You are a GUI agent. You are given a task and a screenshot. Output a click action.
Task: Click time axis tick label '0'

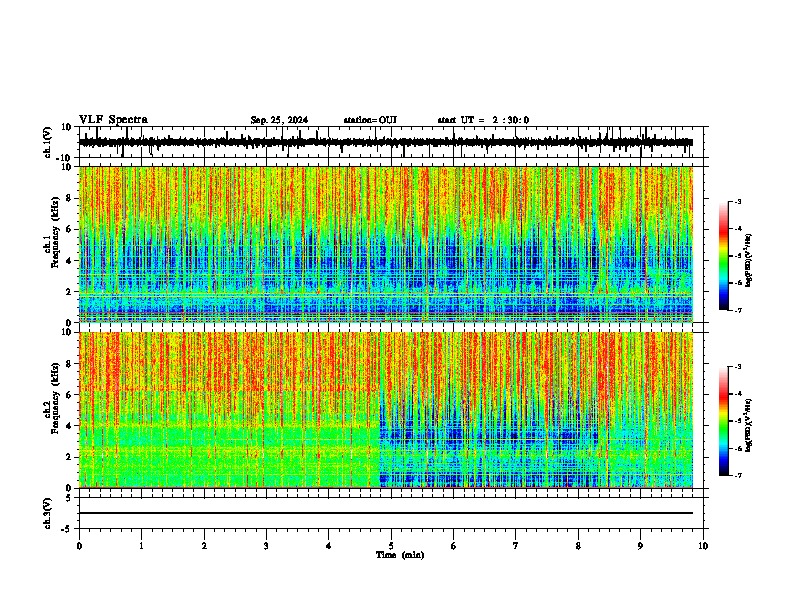[x=79, y=546]
